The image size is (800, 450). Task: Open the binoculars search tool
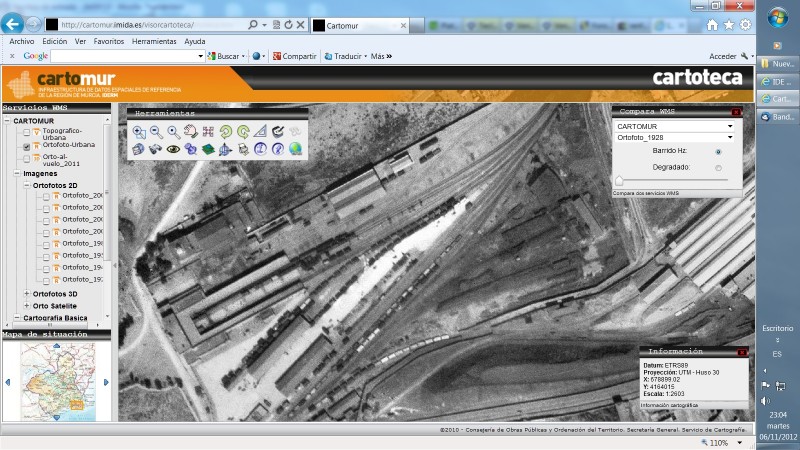pos(156,149)
